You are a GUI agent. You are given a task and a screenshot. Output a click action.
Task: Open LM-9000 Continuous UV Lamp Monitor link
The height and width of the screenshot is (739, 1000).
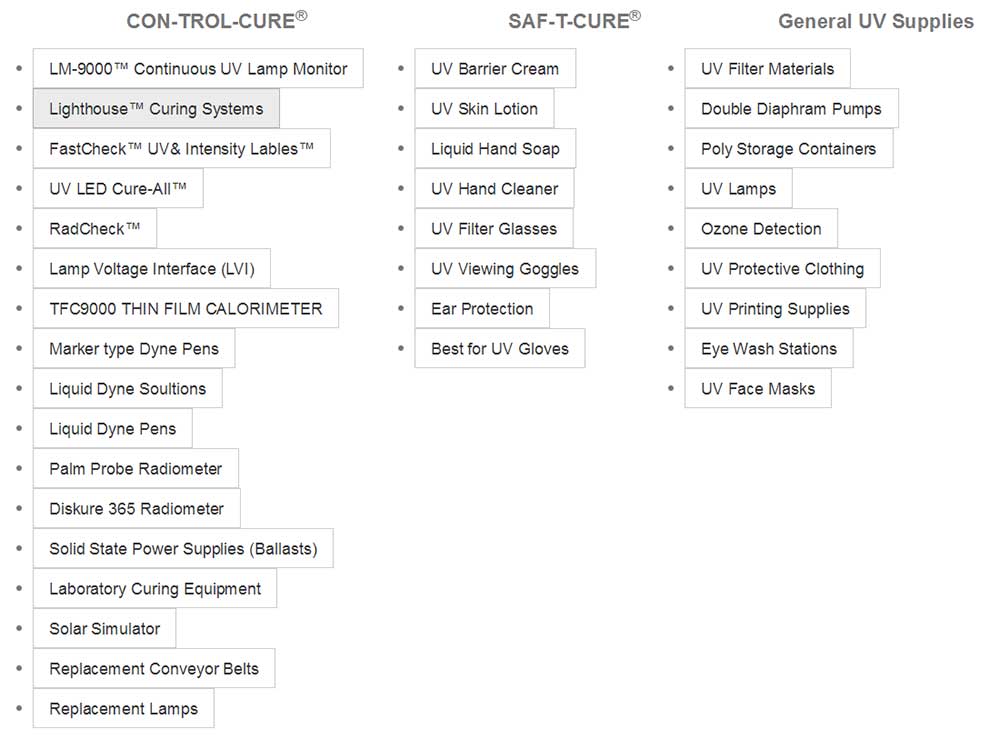tap(198, 68)
